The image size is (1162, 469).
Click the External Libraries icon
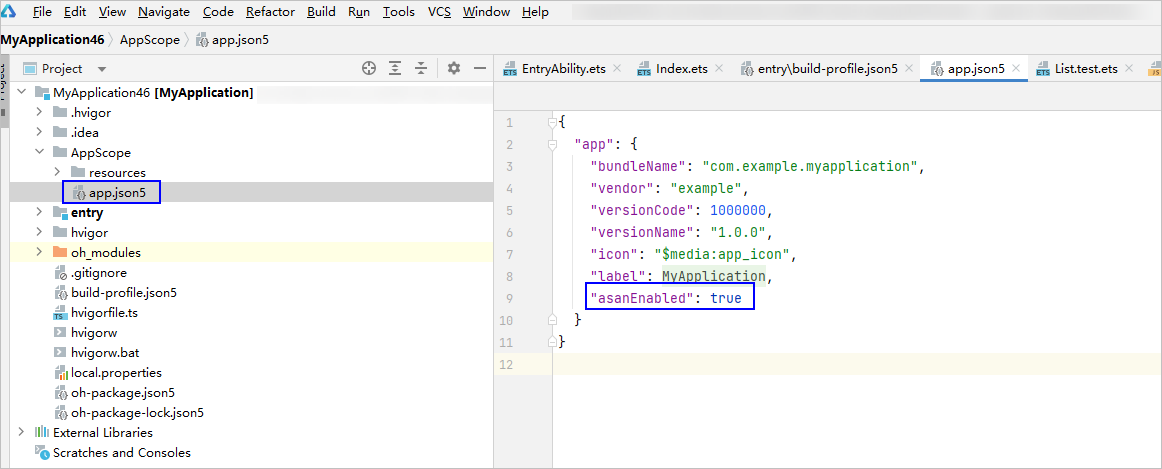click(x=42, y=433)
